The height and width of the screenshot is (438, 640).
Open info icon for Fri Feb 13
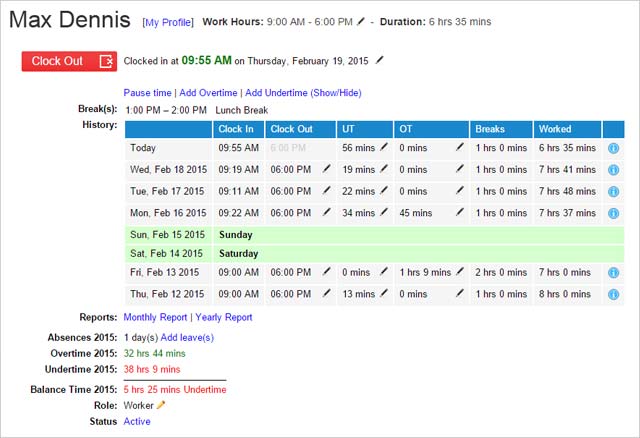(x=613, y=273)
